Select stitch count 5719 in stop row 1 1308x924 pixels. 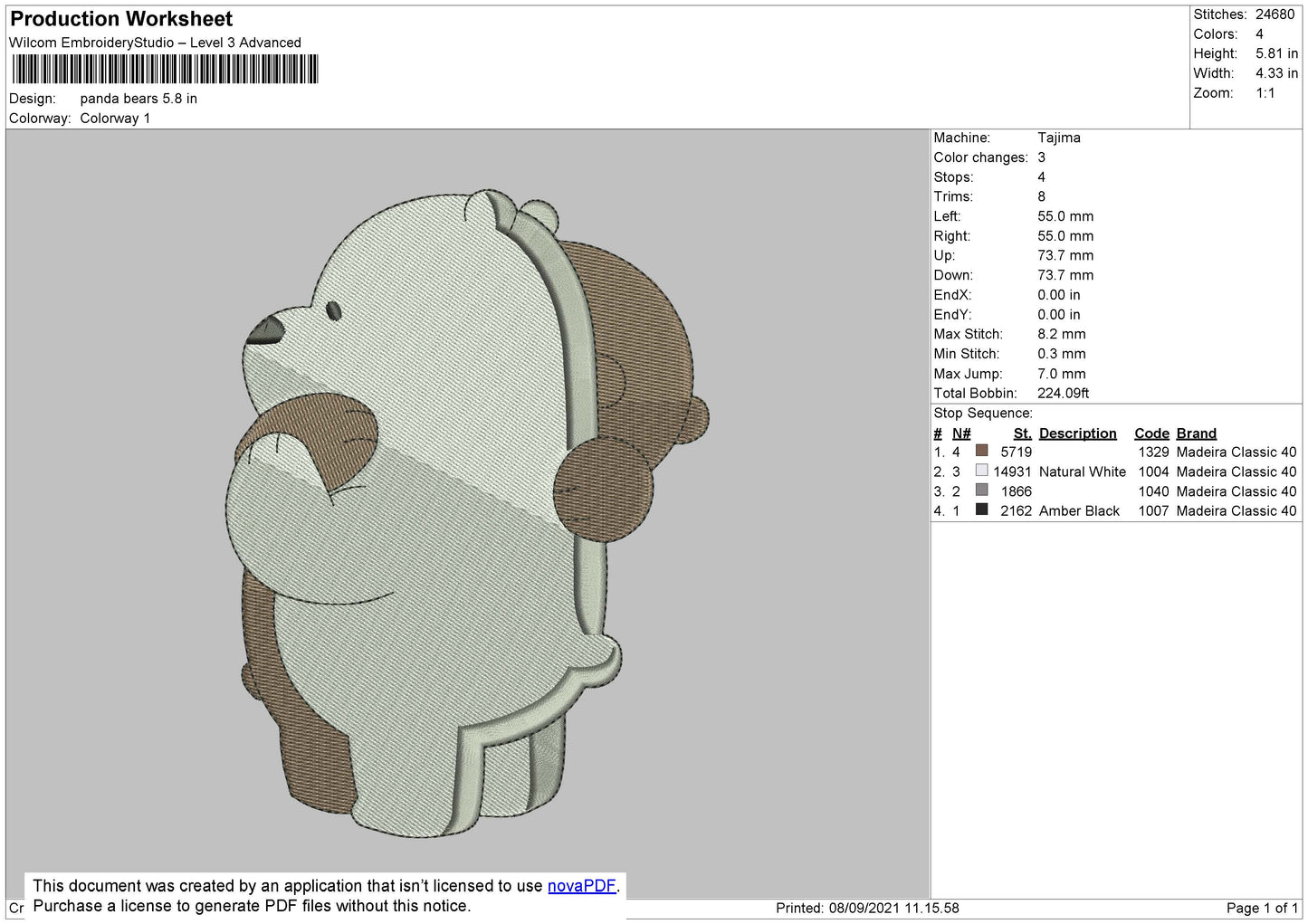coord(1016,452)
